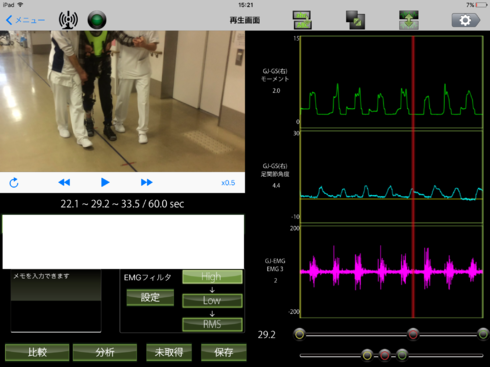This screenshot has width=490, height=367.
Task: Click red handle on lower slider
Action: [384, 355]
